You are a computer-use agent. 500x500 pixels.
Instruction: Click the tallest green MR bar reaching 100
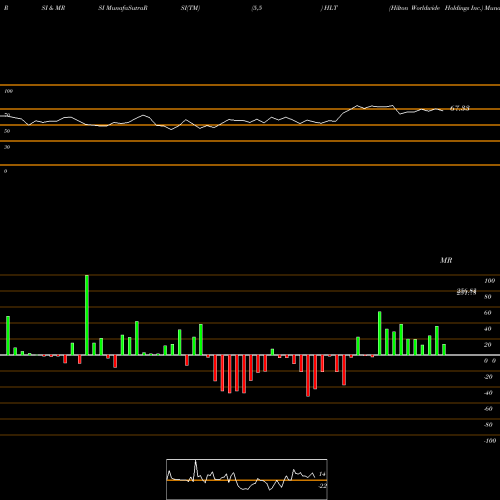tap(87, 315)
